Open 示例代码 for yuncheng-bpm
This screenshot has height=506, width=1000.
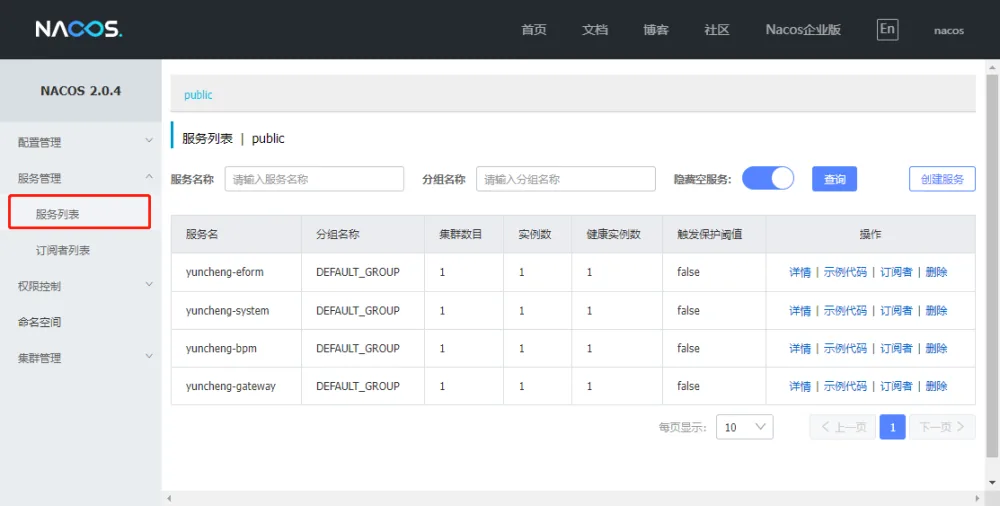pos(845,348)
